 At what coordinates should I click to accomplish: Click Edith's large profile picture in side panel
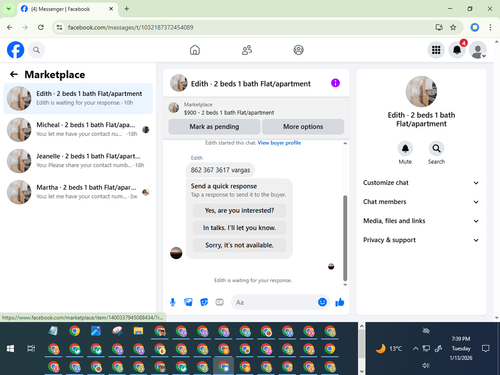tap(421, 91)
